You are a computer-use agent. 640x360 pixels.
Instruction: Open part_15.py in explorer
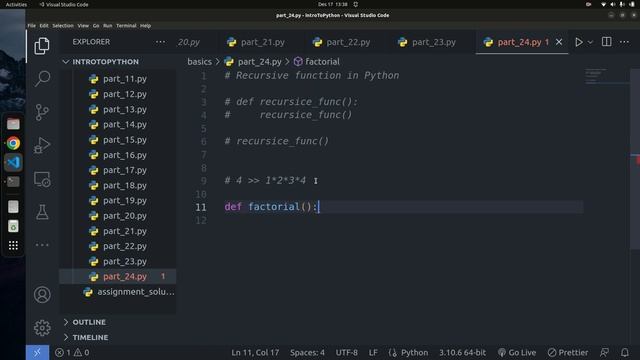(118, 140)
